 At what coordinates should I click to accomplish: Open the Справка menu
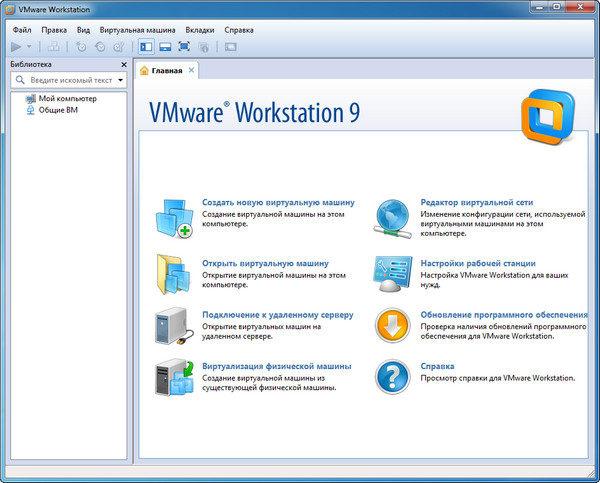pyautogui.click(x=239, y=30)
